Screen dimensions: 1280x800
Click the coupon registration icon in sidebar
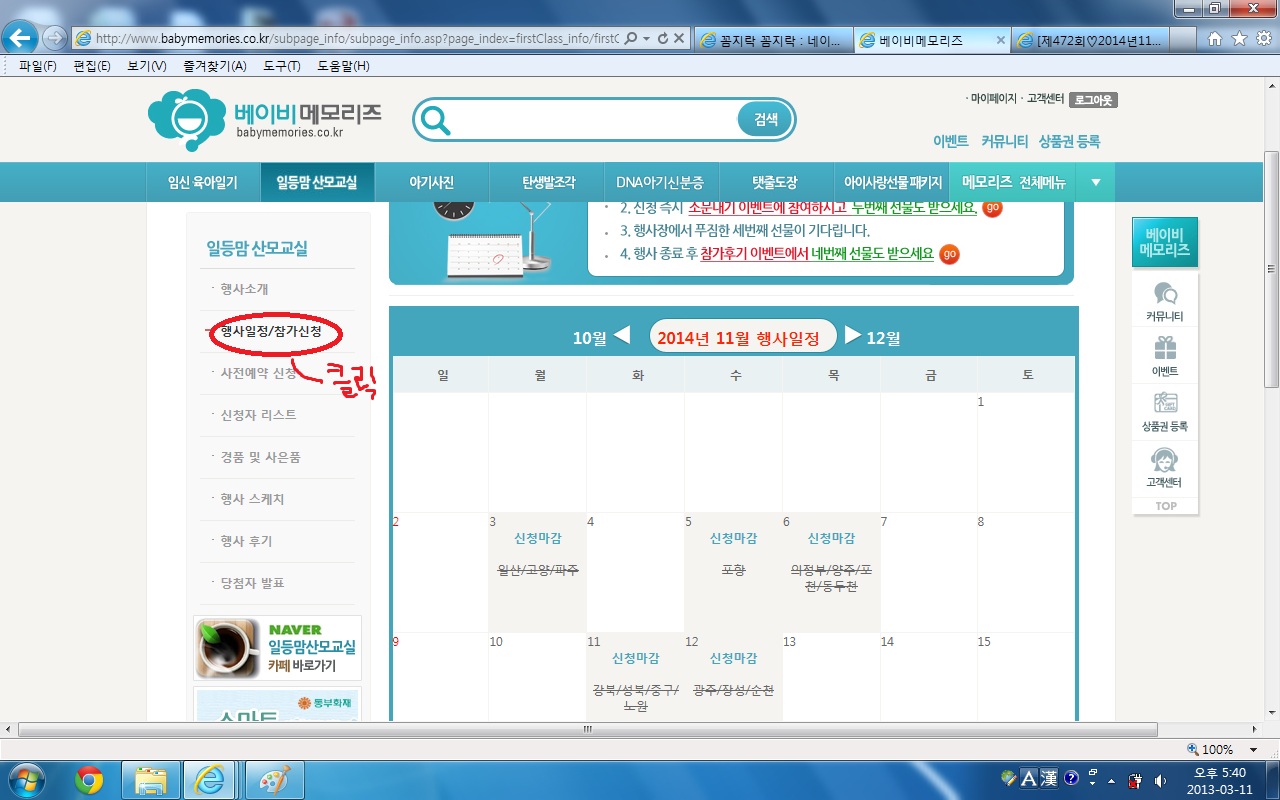pos(1165,404)
